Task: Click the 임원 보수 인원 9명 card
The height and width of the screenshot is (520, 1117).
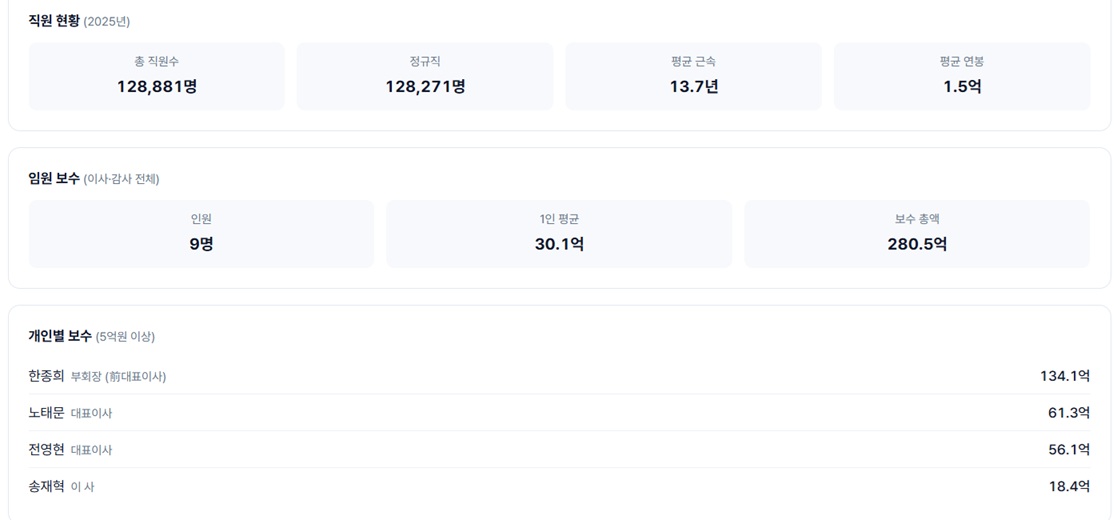Action: (202, 234)
